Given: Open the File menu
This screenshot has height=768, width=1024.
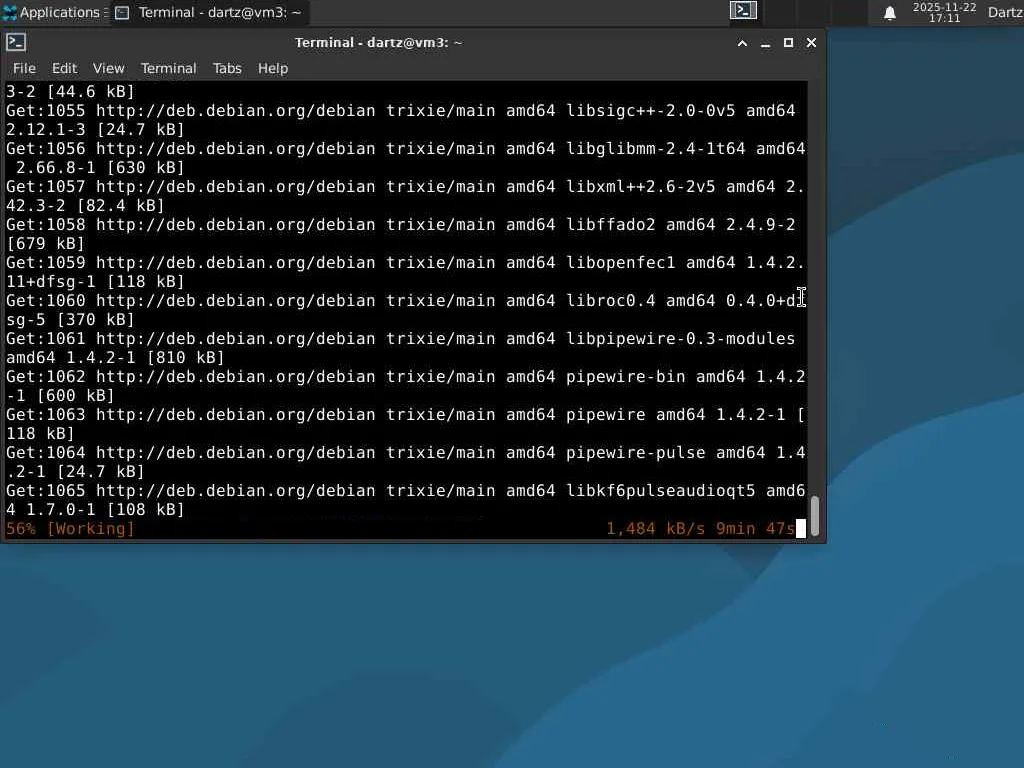Looking at the screenshot, I should tap(24, 68).
